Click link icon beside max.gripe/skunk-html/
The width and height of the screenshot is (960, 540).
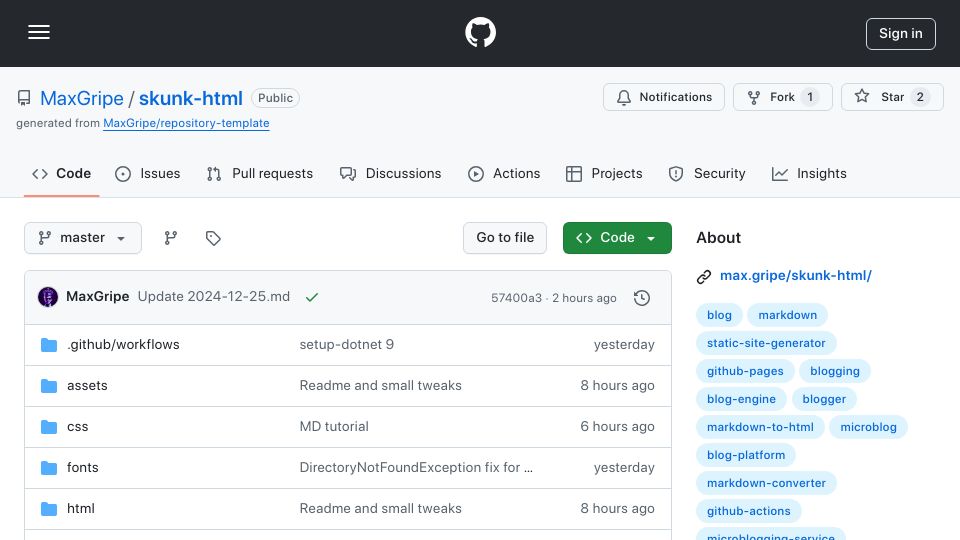point(704,277)
